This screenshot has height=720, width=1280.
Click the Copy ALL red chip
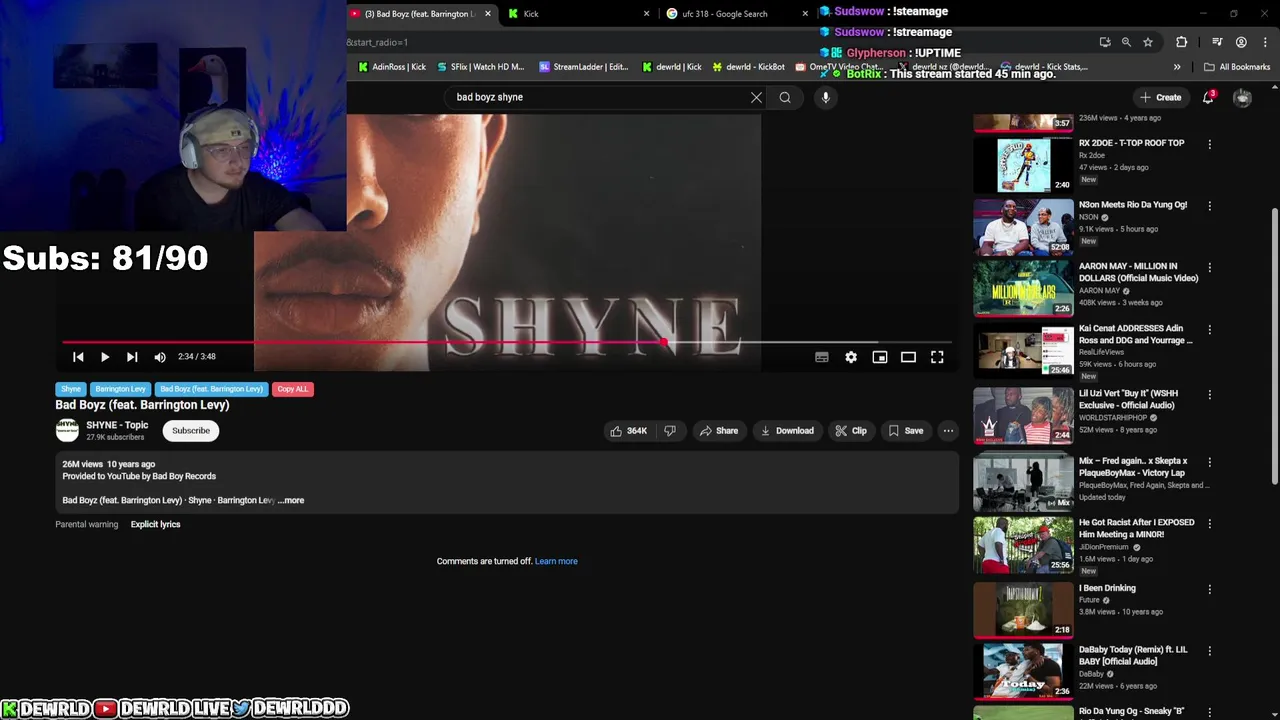[x=293, y=389]
